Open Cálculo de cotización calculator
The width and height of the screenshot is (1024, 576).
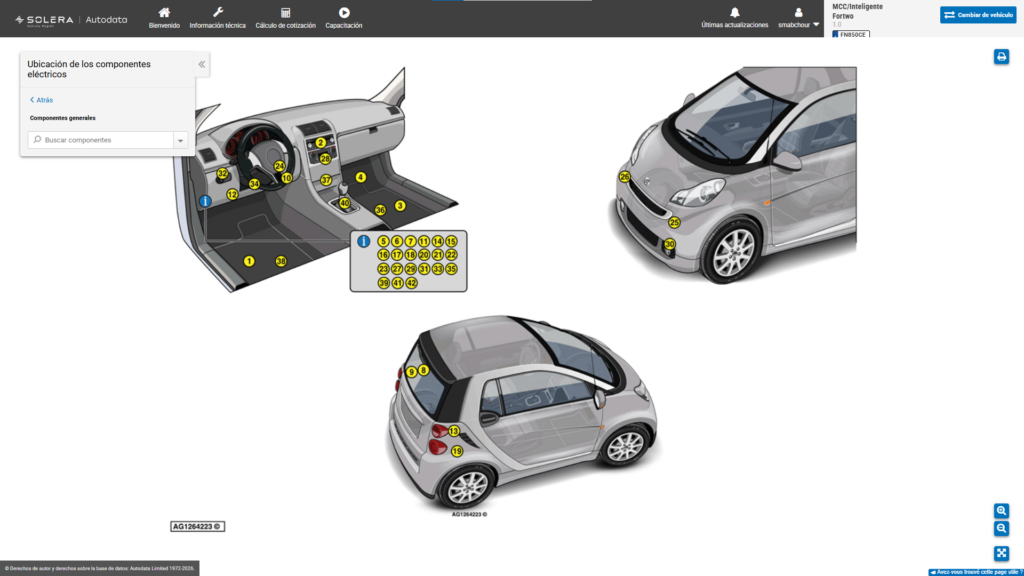pyautogui.click(x=285, y=18)
